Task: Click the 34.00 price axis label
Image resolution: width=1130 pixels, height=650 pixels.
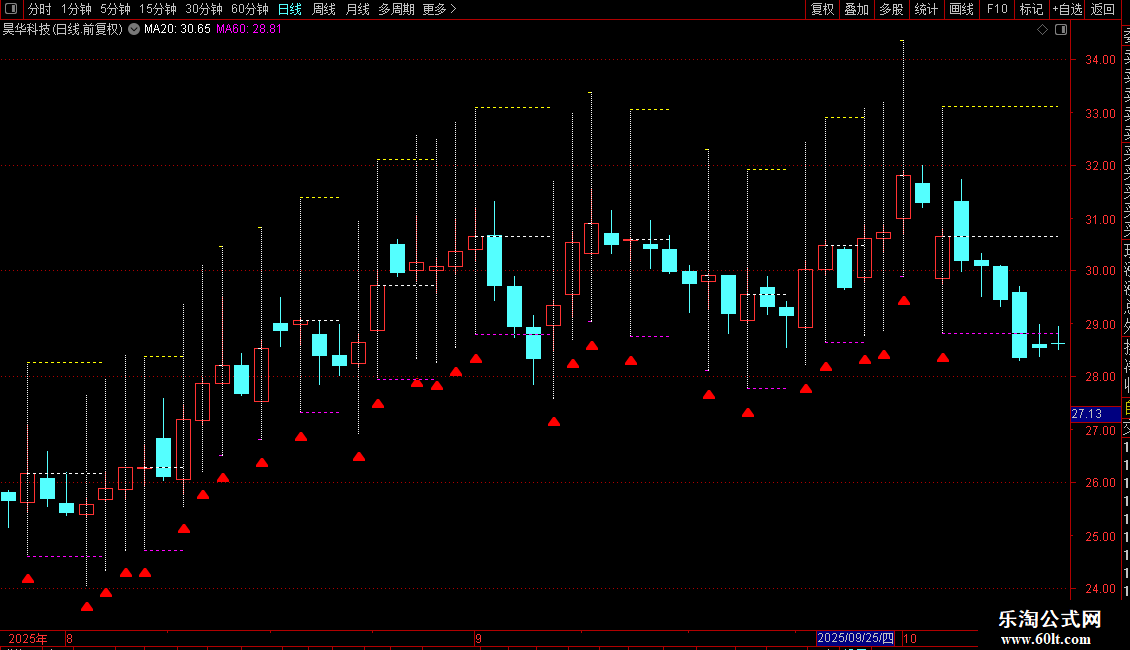Action: 1100,60
